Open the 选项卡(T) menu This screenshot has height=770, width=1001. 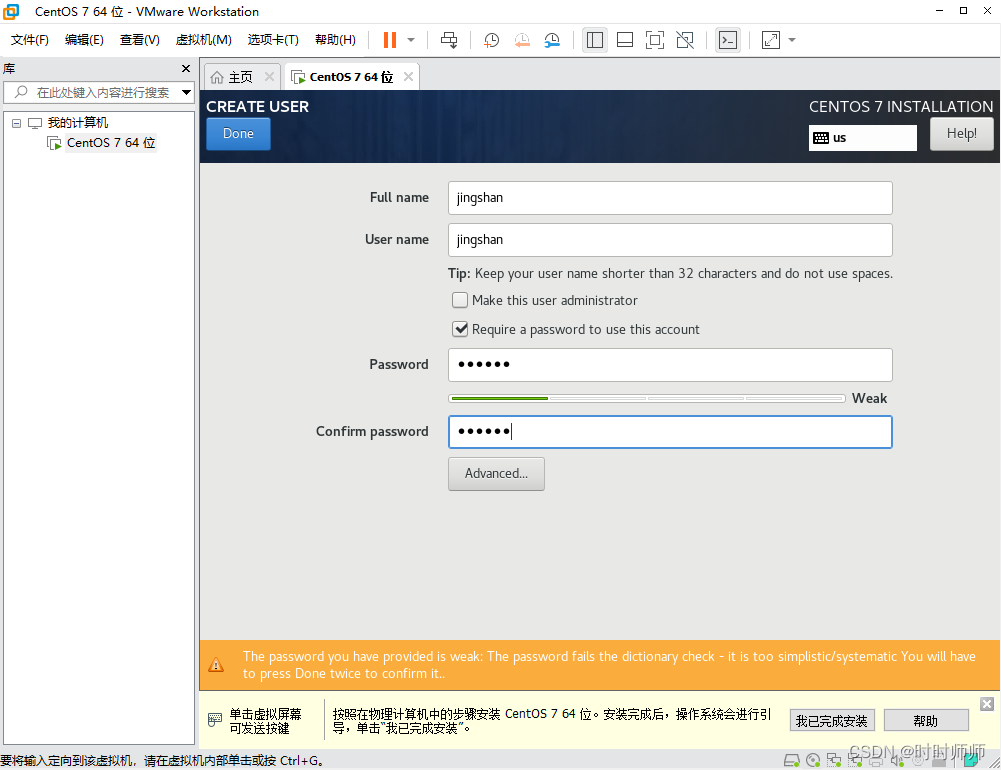273,40
